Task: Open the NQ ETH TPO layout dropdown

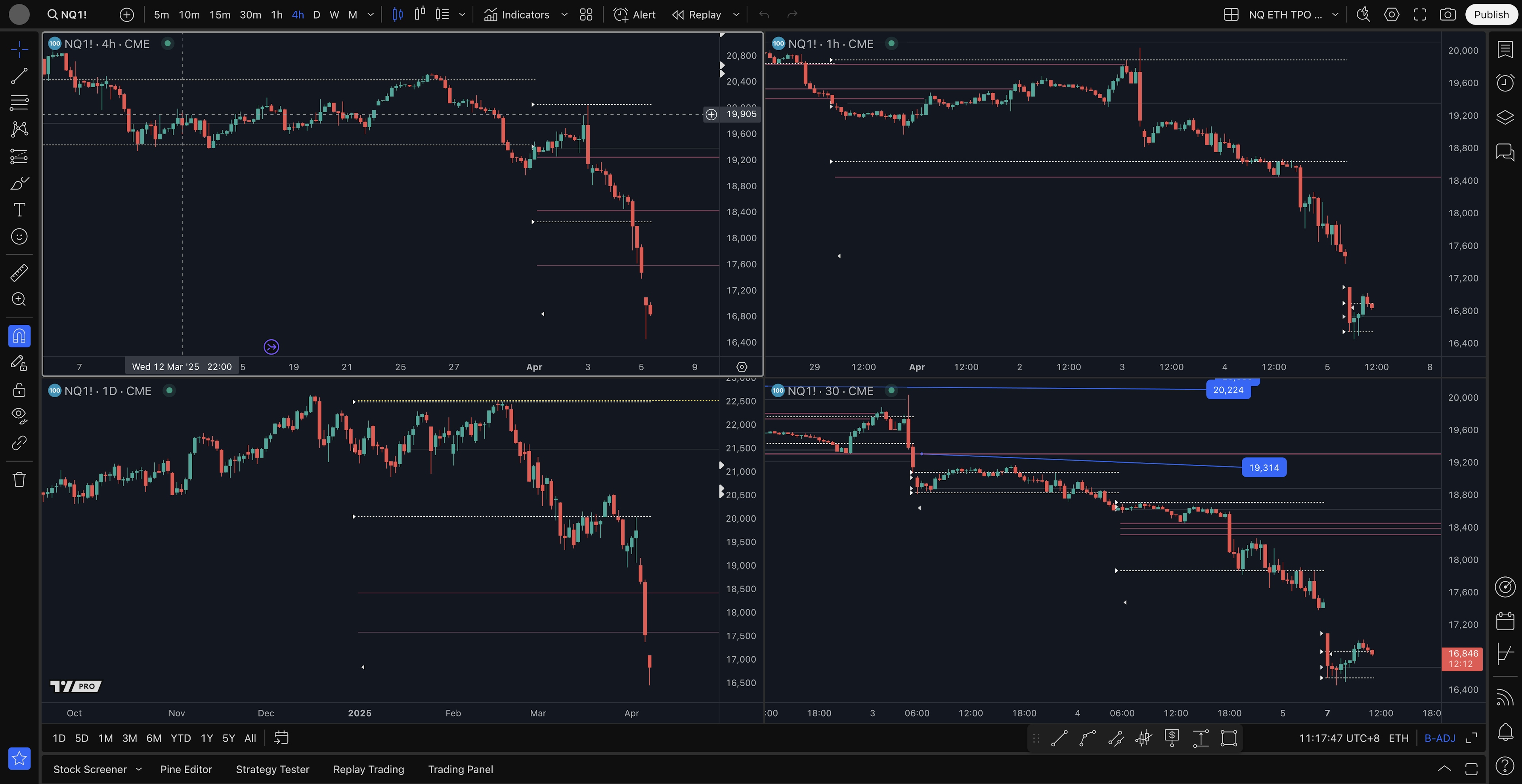Action: click(x=1335, y=15)
